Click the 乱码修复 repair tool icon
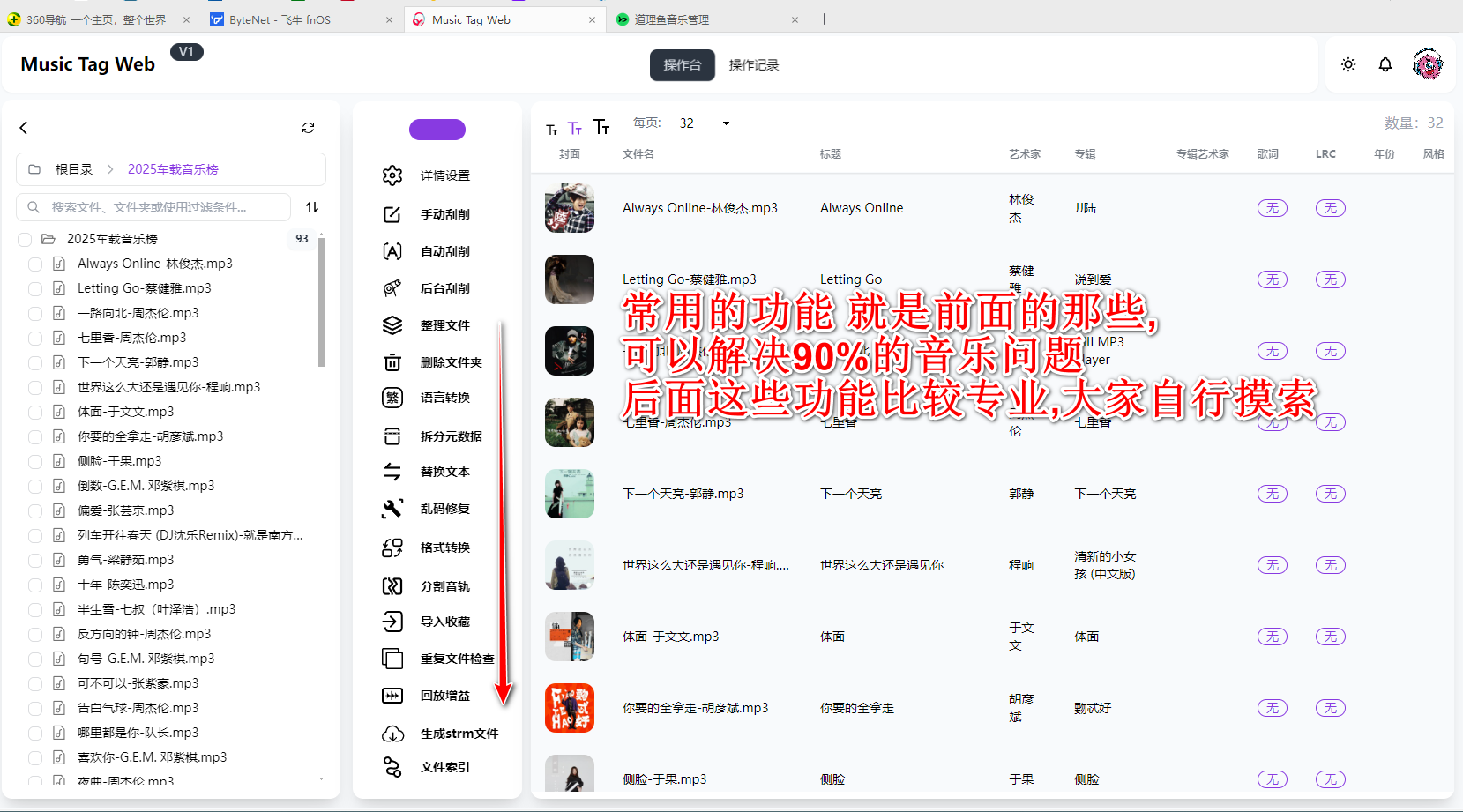The image size is (1463, 812). (392, 509)
